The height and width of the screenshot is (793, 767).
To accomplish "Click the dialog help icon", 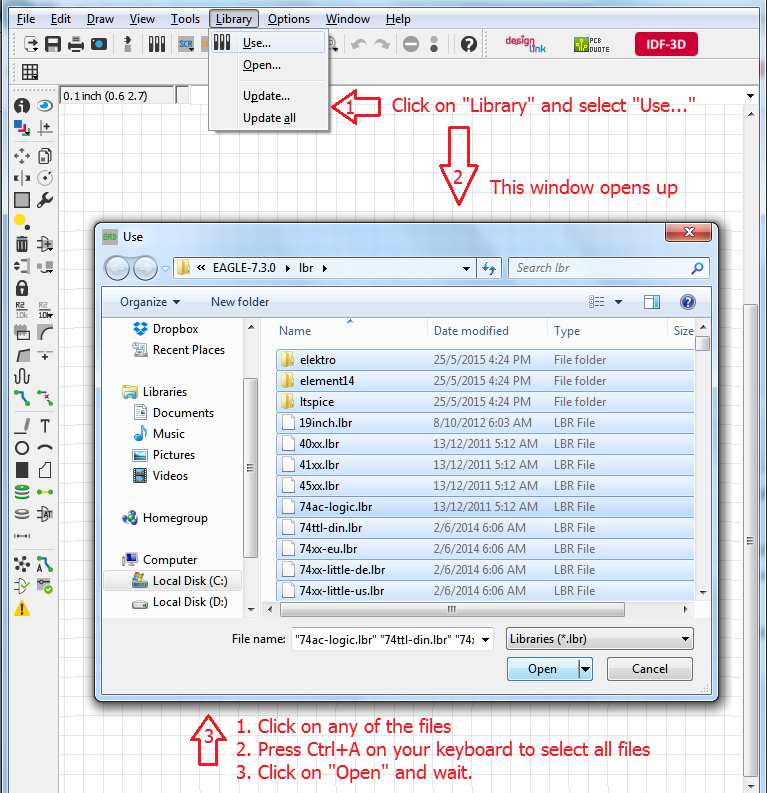I will (688, 302).
